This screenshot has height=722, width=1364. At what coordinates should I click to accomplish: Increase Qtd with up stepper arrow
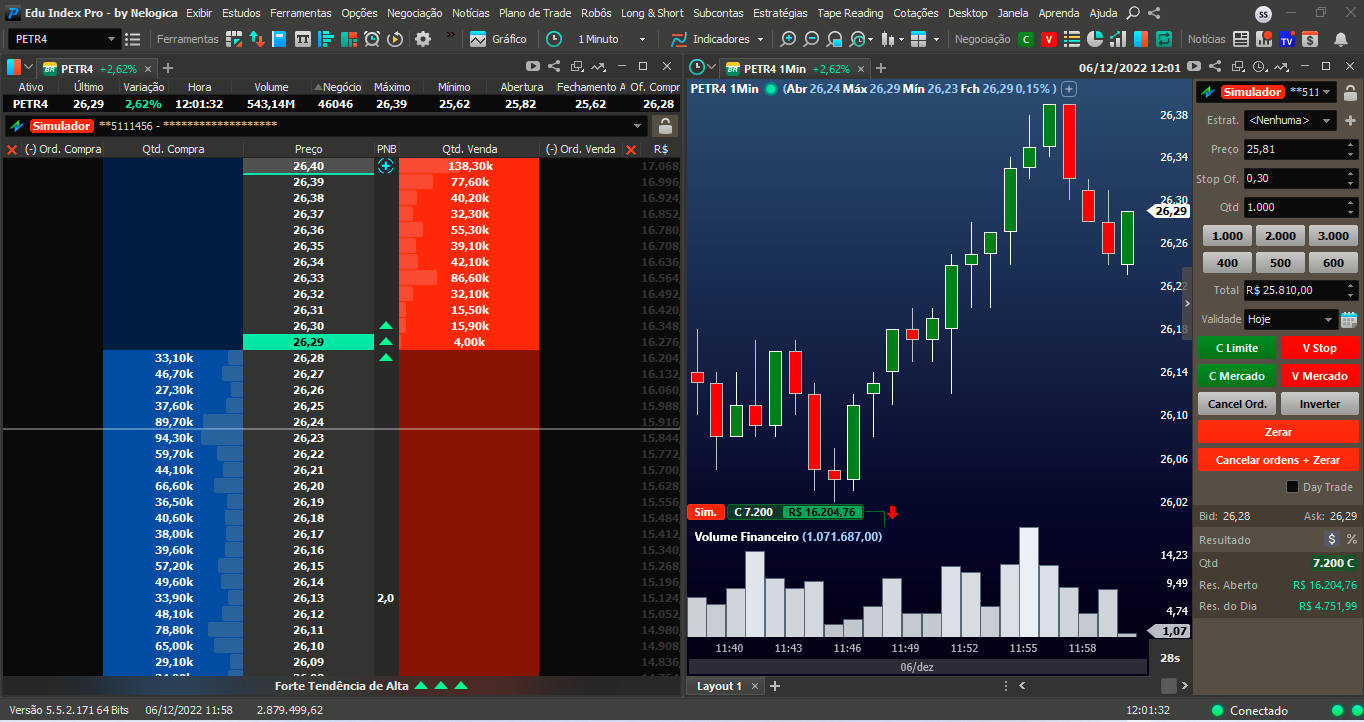click(x=1352, y=202)
